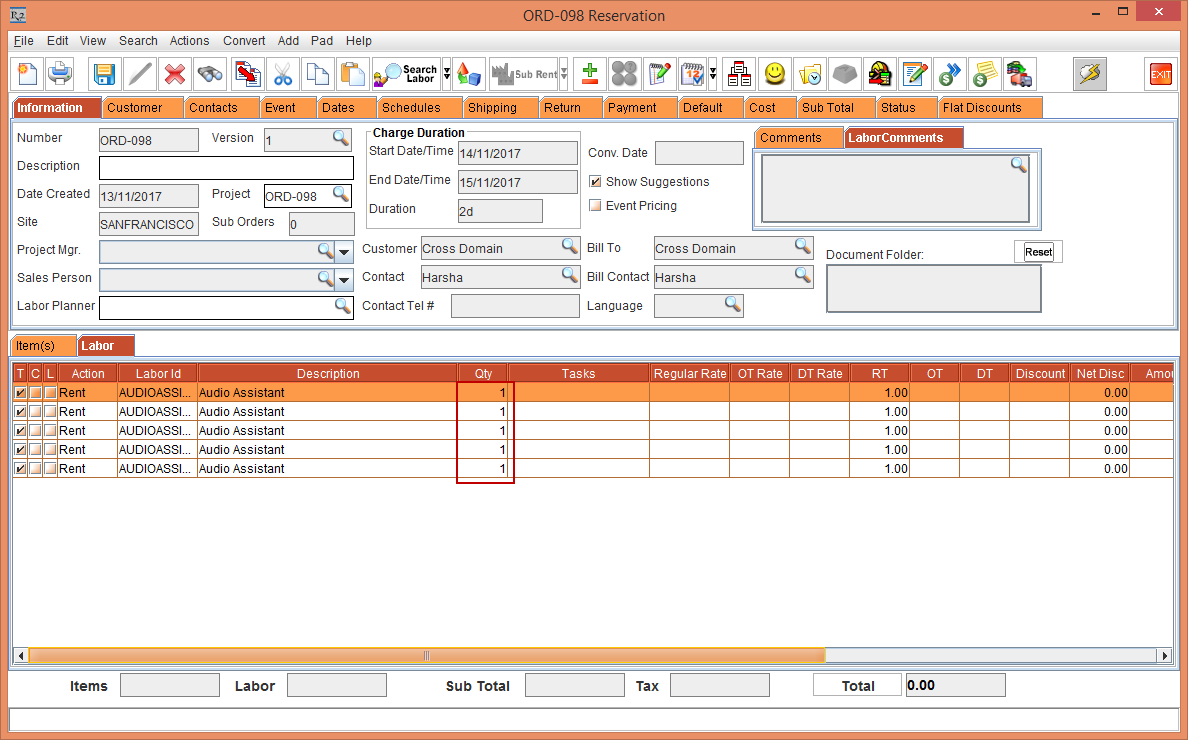Toggle C checkbox in the highlighted Audio Assistant row

(x=35, y=392)
